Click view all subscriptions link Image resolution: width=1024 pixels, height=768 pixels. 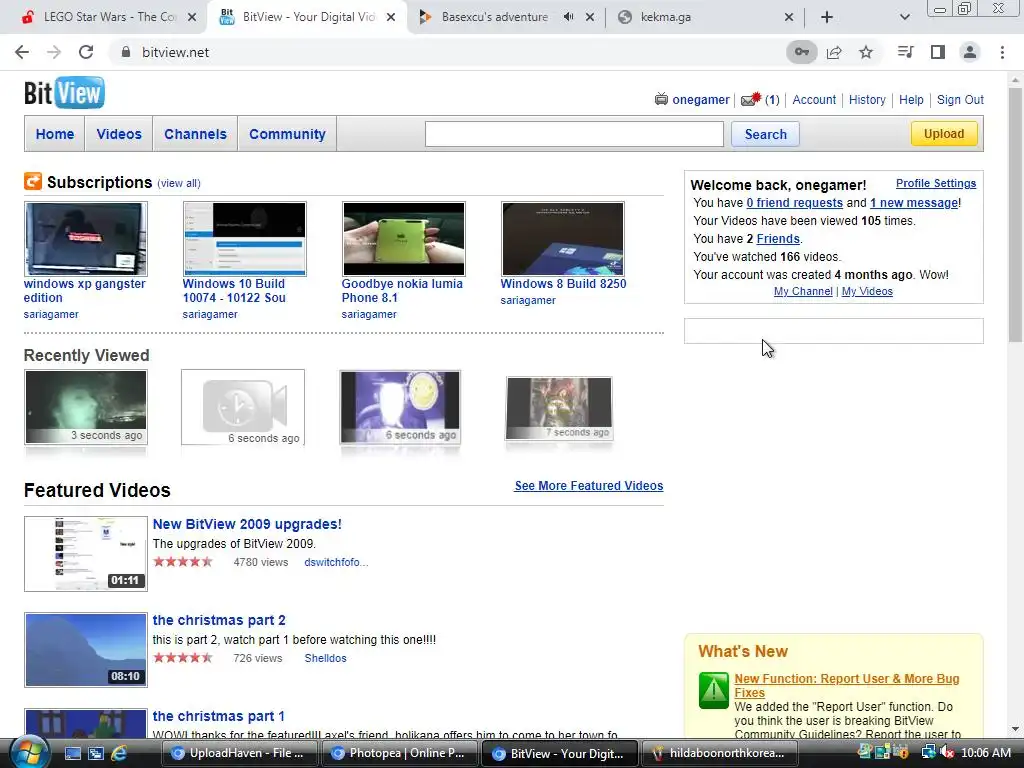pyautogui.click(x=178, y=184)
